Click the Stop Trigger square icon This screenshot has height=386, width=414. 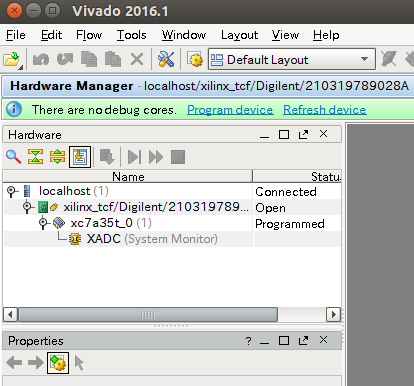click(x=178, y=157)
